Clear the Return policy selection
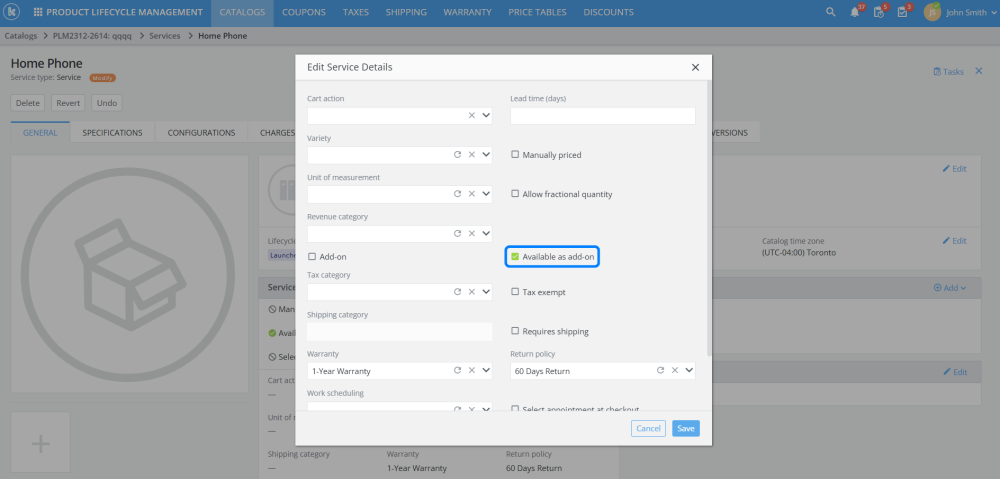Viewport: 1000px width, 479px height. (675, 370)
